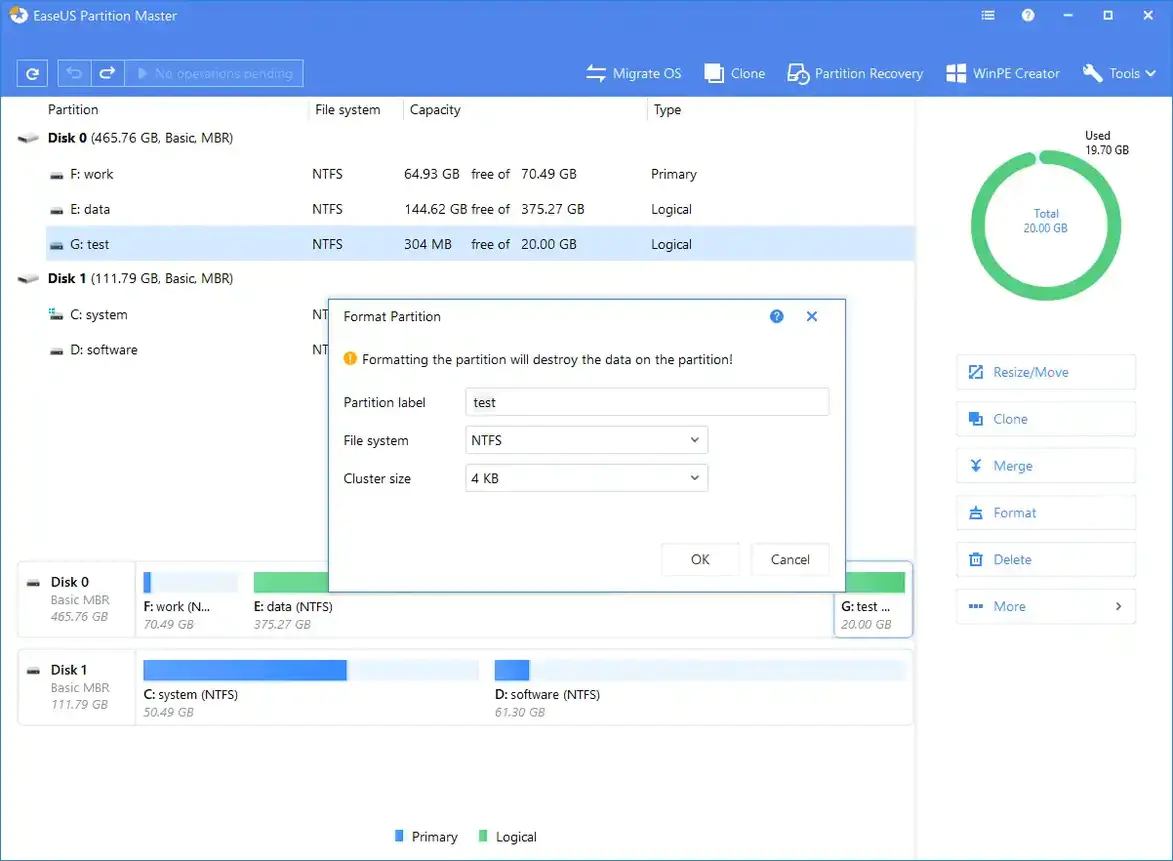Click the Format icon in the sidebar

(975, 512)
